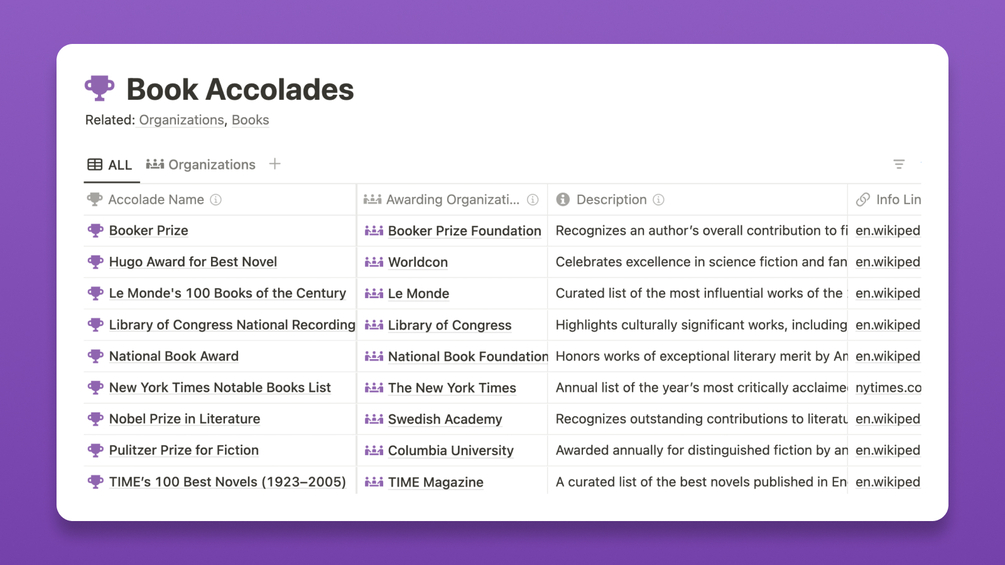Image resolution: width=1005 pixels, height=565 pixels.
Task: Click the trophy icon beside Booker Prize
Action: click(95, 231)
